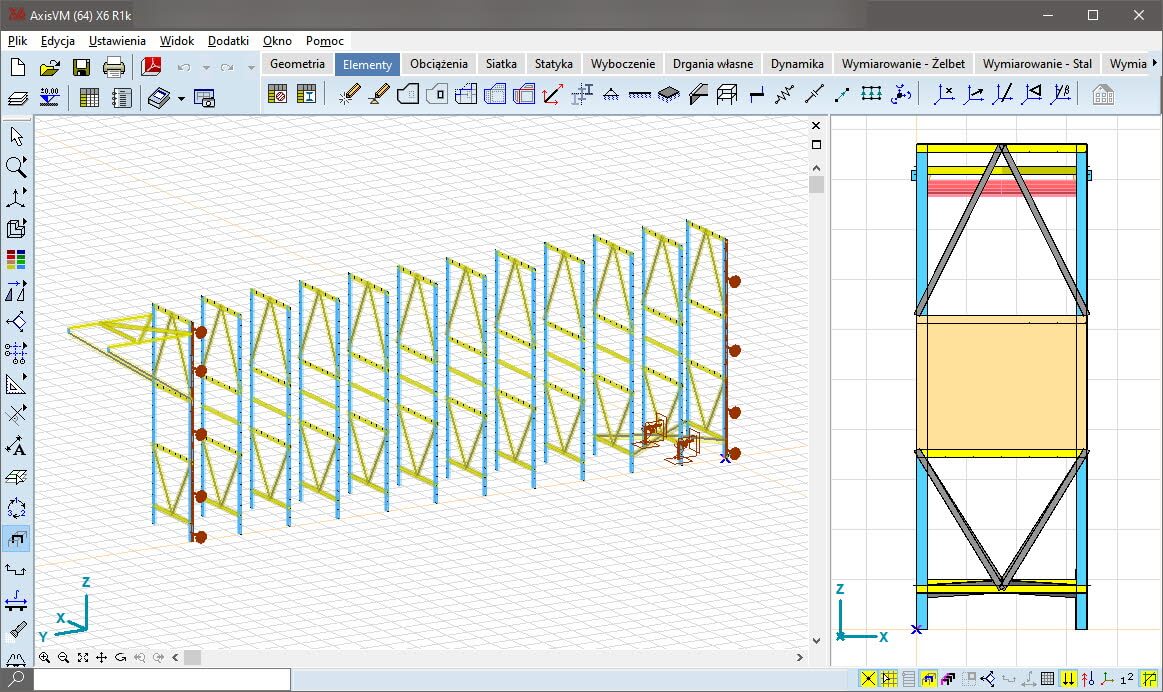Toggle load arrows display in status bar

point(1069,679)
